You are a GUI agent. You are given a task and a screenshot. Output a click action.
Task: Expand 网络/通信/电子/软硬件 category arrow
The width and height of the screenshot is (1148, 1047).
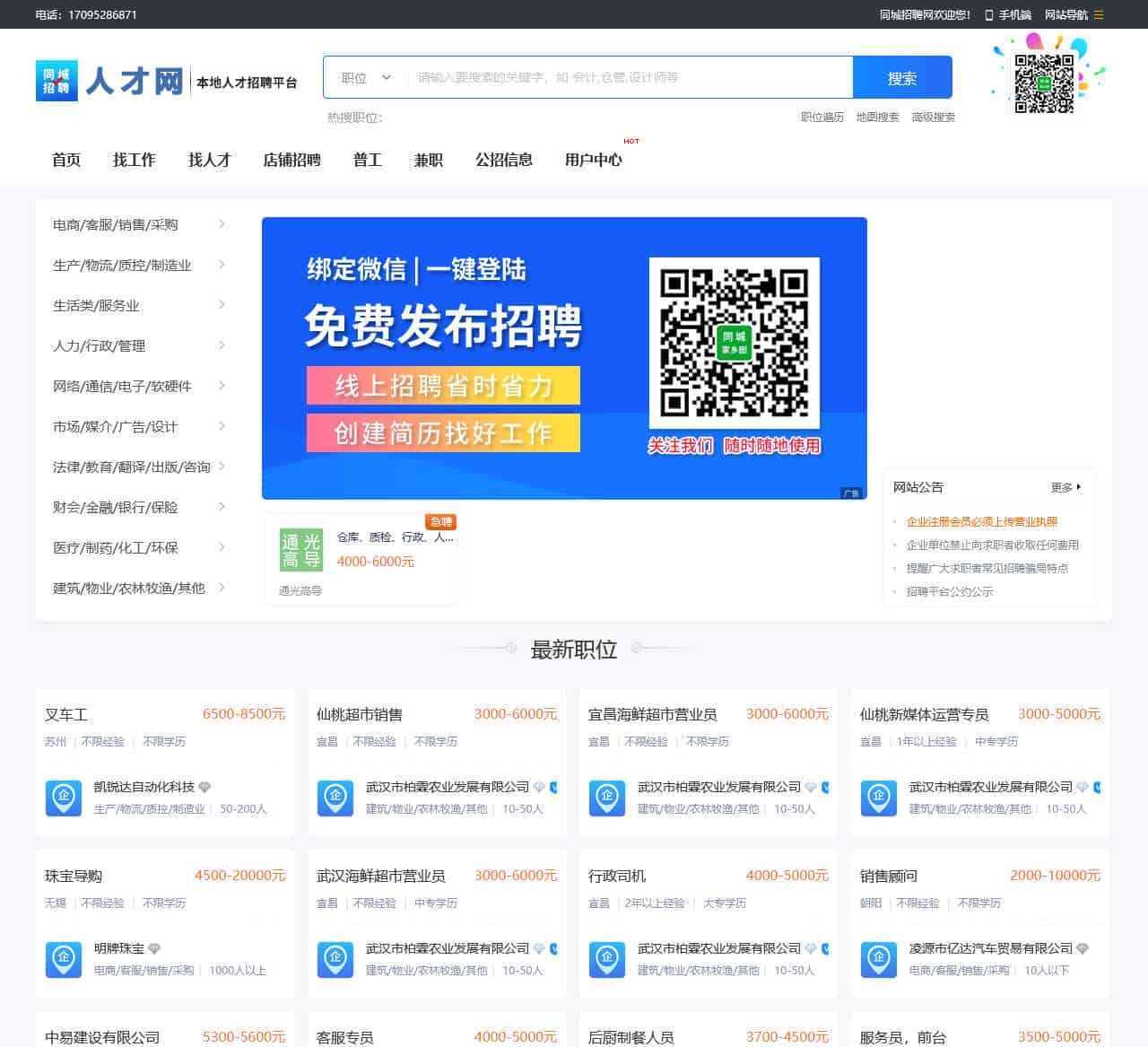(x=222, y=386)
